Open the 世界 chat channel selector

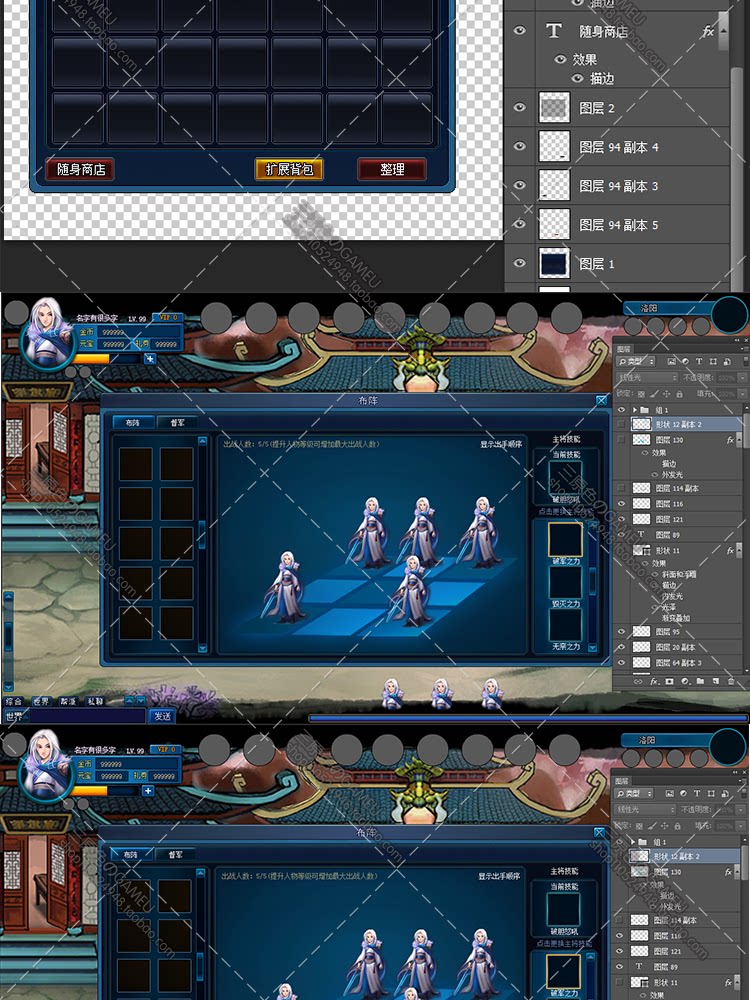coord(15,716)
